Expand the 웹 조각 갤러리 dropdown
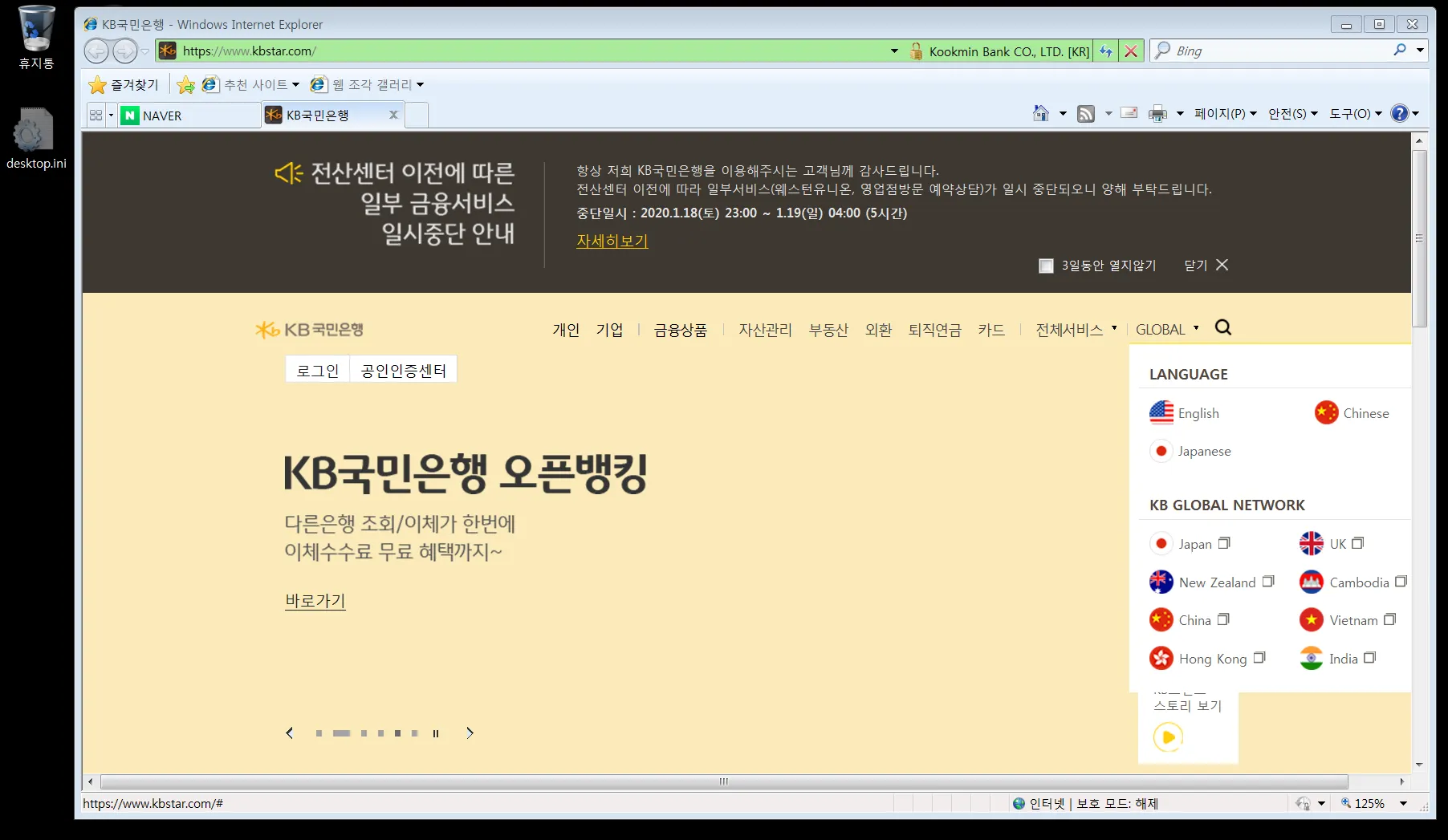 [x=420, y=85]
